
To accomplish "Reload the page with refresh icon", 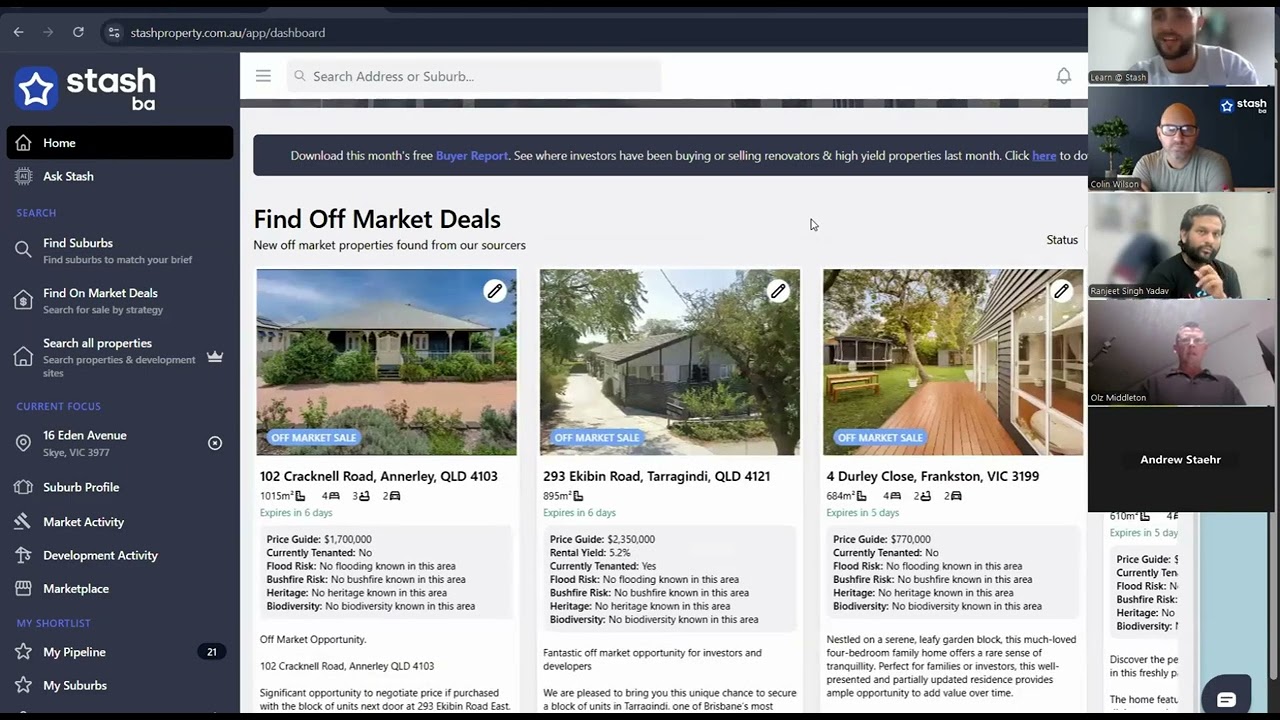I will 78,32.
